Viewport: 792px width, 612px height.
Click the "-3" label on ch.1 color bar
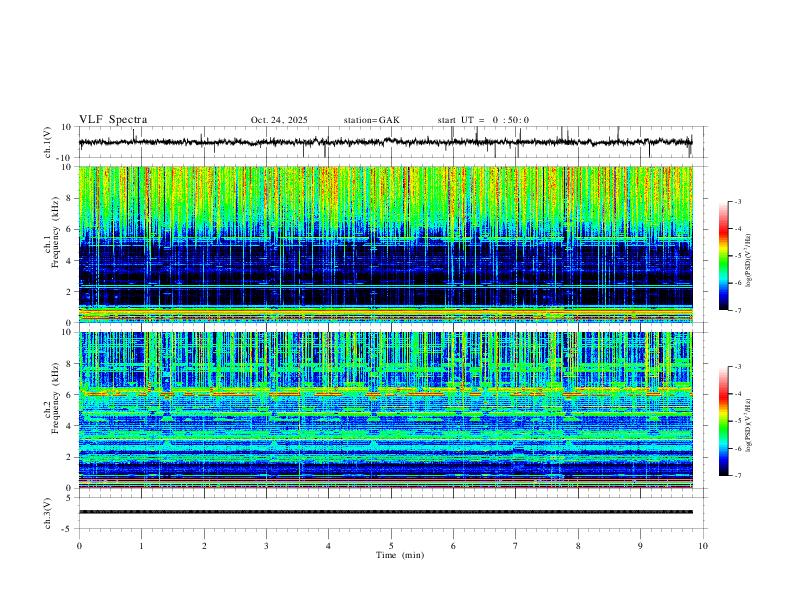[737, 201]
